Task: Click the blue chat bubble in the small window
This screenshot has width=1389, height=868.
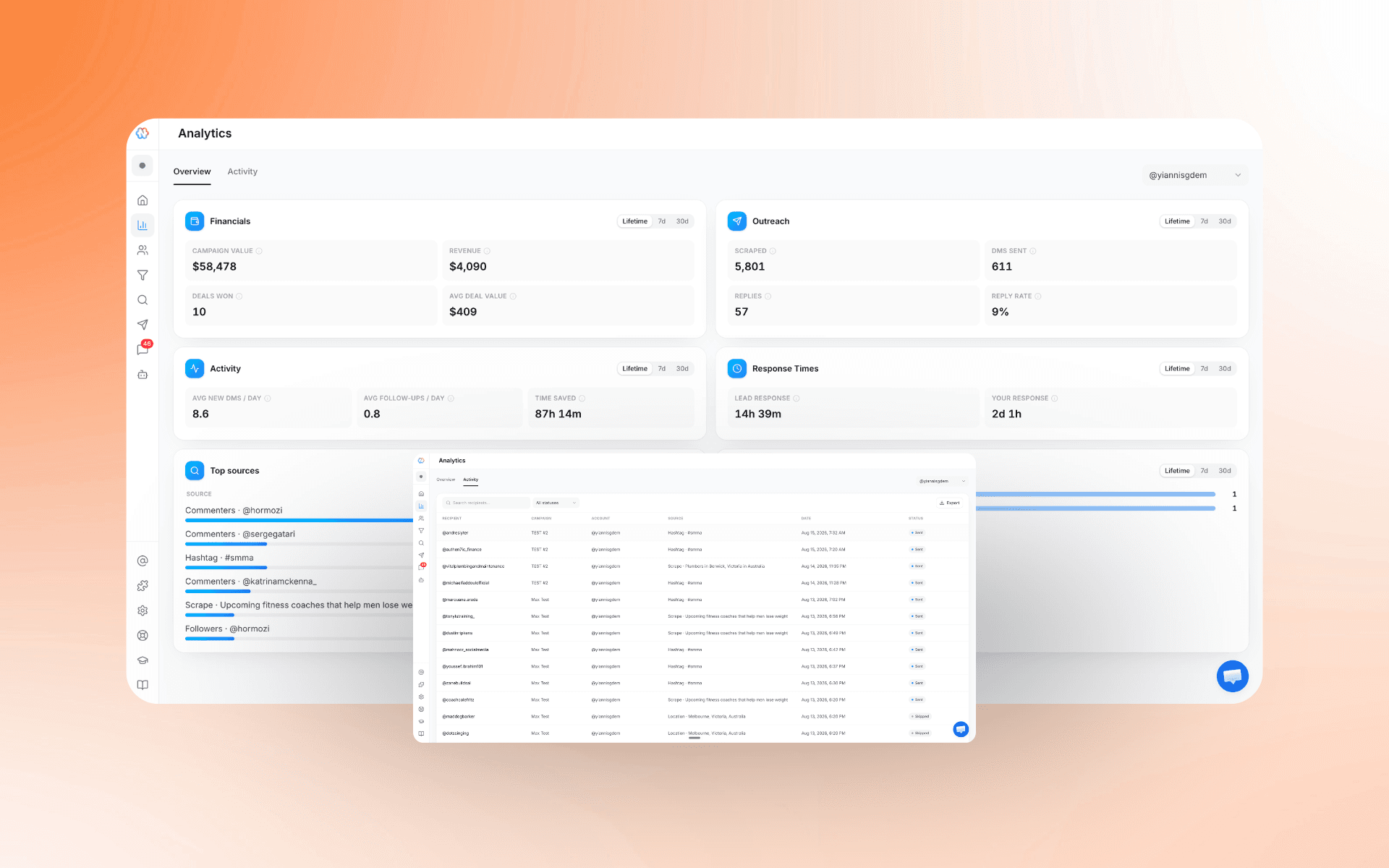Action: coord(961,729)
